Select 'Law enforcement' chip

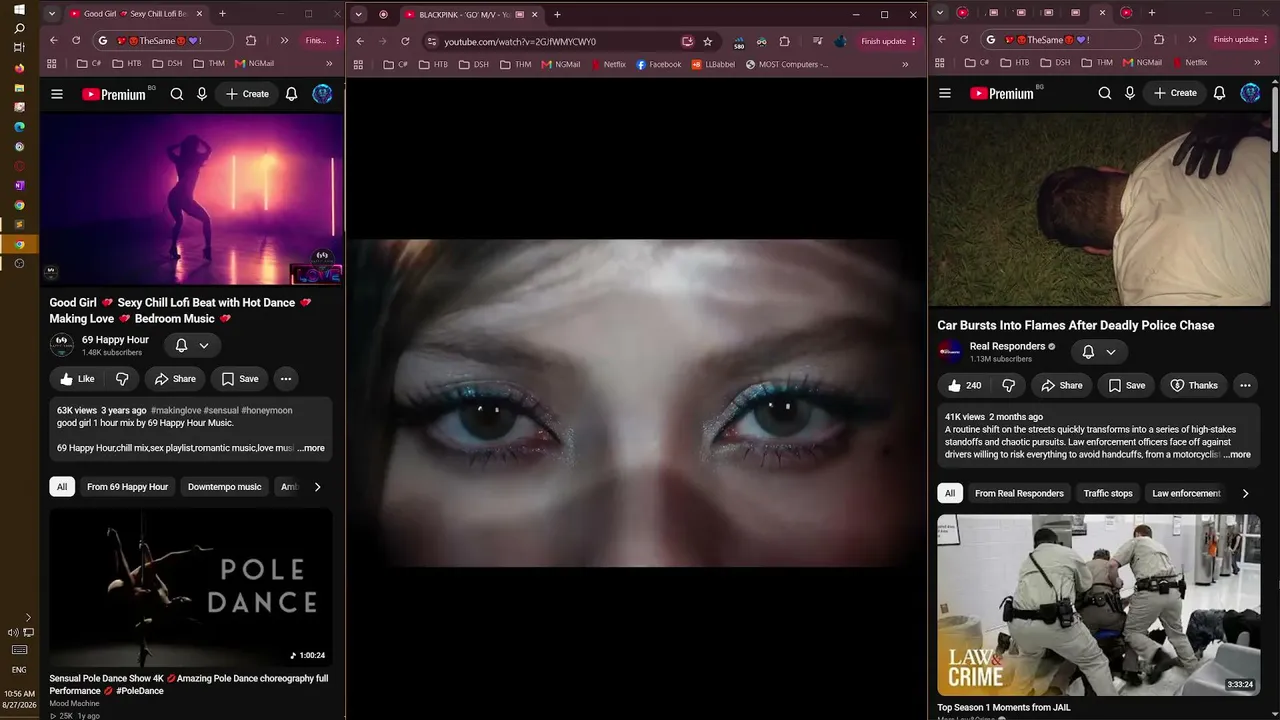pos(1186,493)
